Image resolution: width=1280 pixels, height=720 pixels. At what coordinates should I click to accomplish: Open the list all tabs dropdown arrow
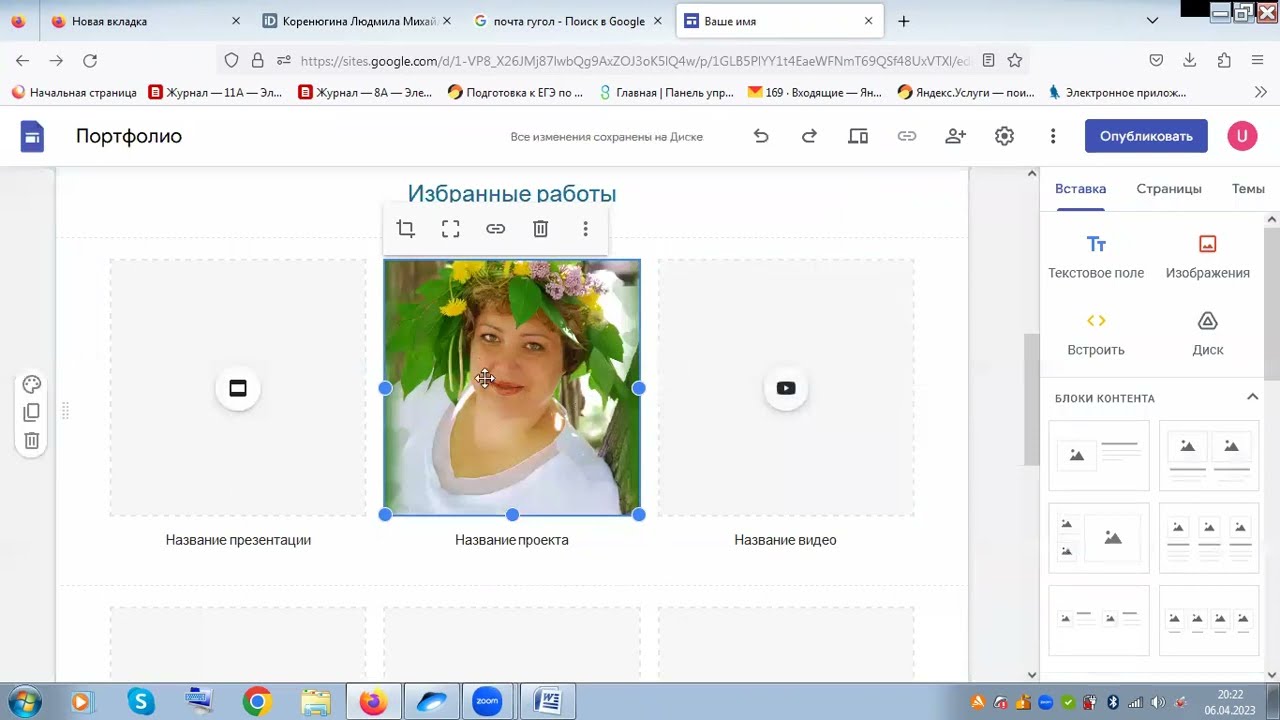1152,21
